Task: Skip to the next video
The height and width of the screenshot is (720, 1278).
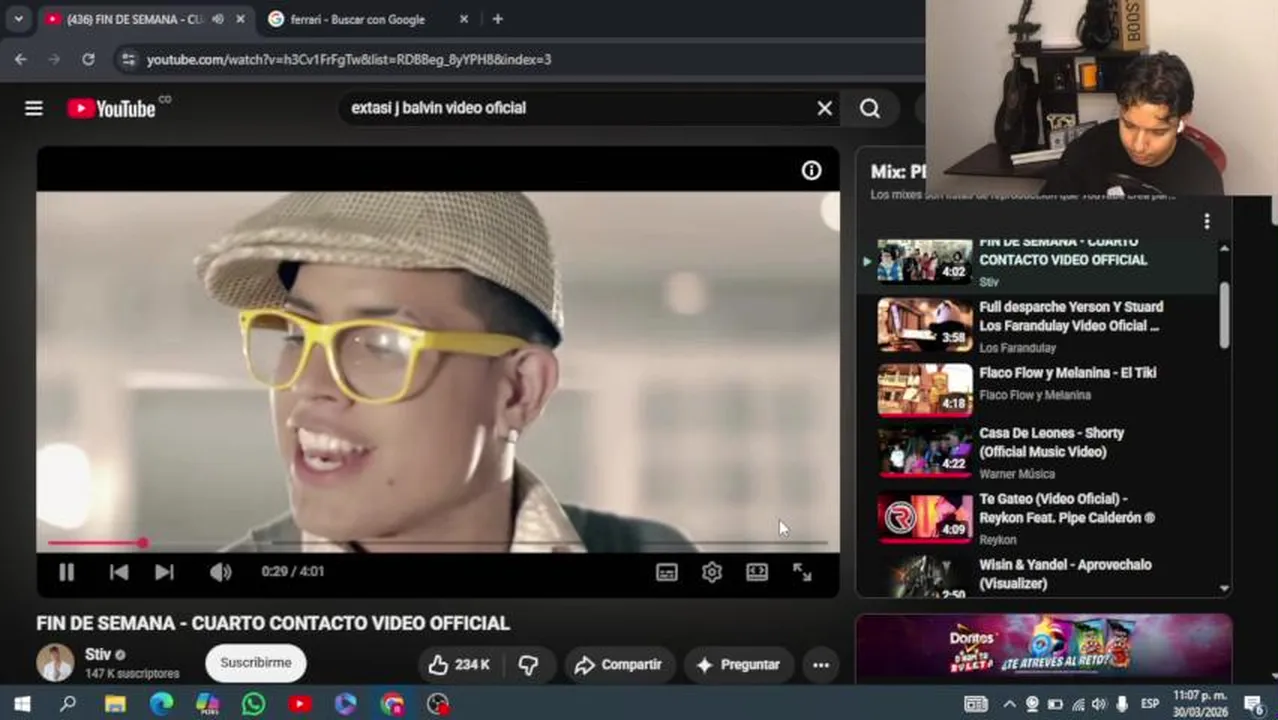Action: tap(164, 572)
